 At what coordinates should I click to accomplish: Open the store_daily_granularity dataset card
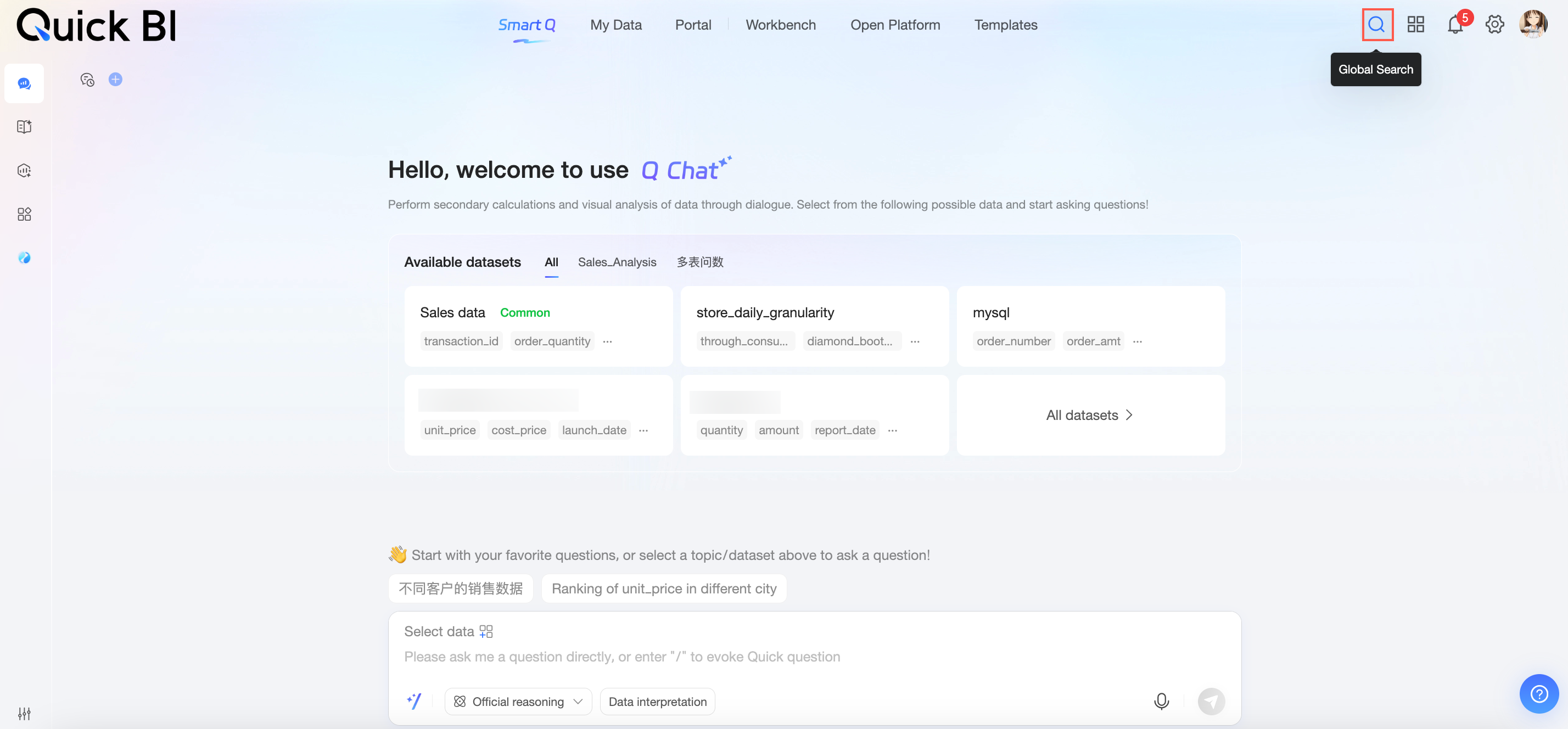point(814,326)
